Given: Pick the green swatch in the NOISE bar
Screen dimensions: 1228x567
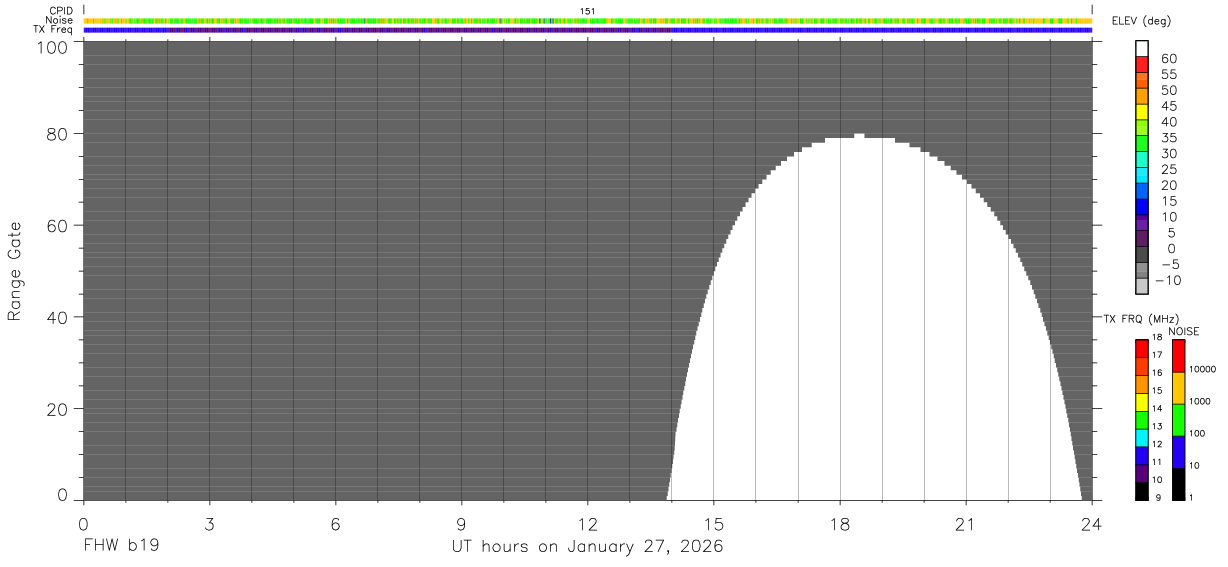Looking at the screenshot, I should coord(1179,420).
